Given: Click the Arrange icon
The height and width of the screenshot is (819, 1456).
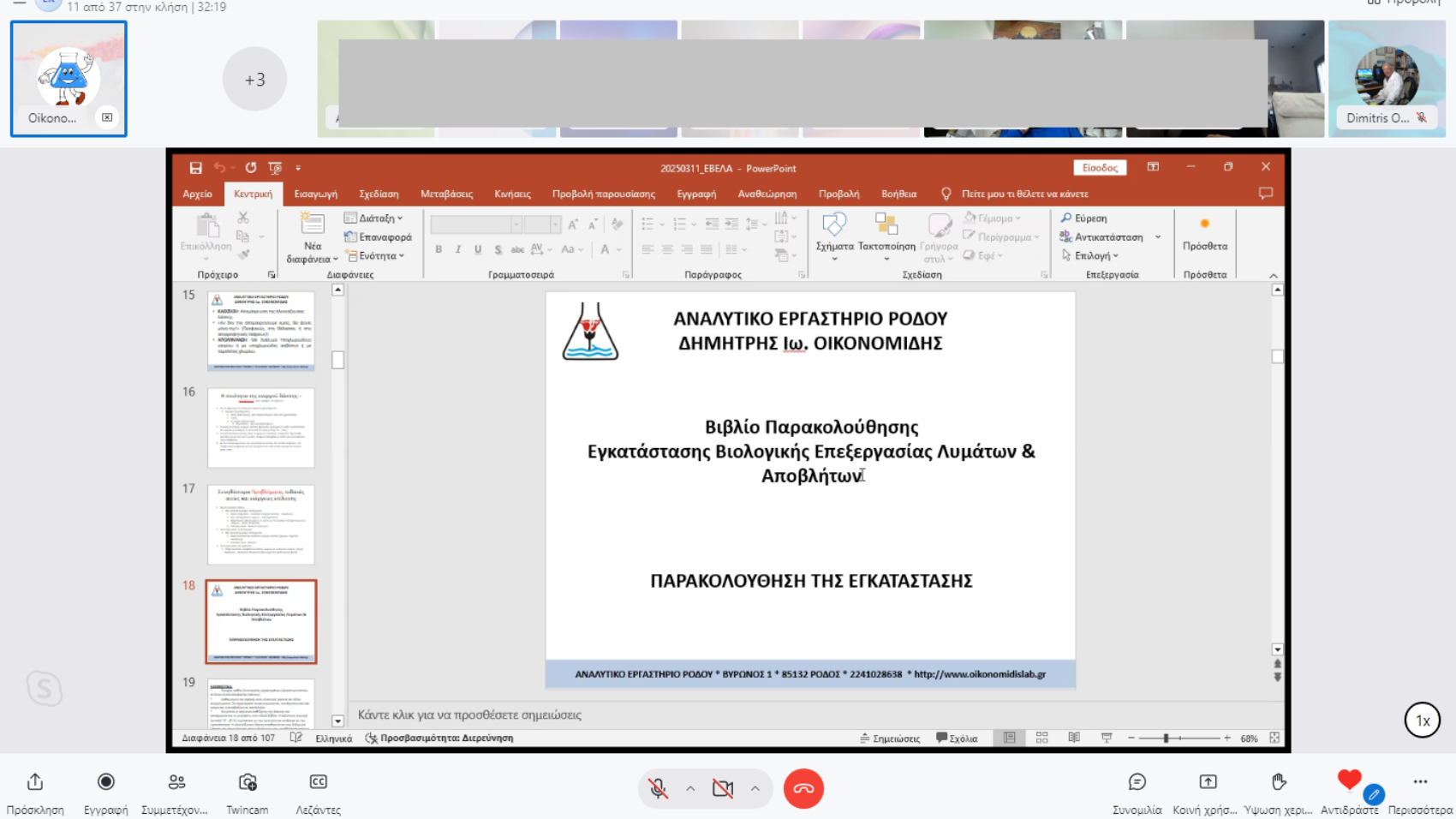Looking at the screenshot, I should [x=886, y=224].
